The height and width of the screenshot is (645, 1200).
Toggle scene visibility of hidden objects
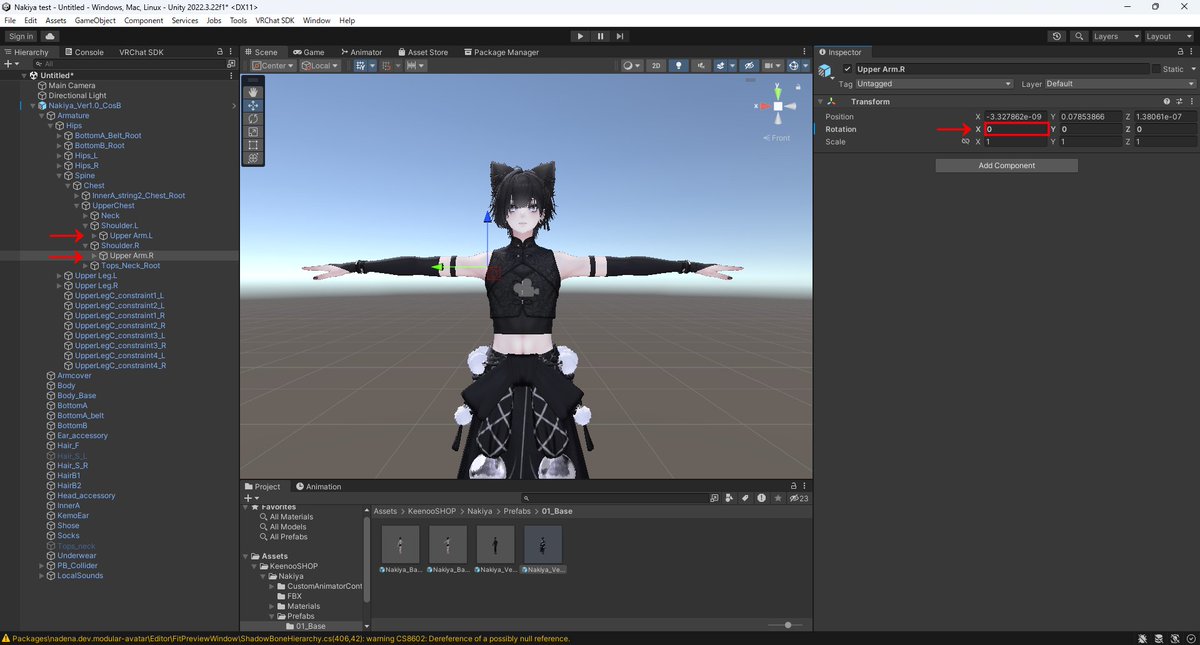tap(748, 65)
